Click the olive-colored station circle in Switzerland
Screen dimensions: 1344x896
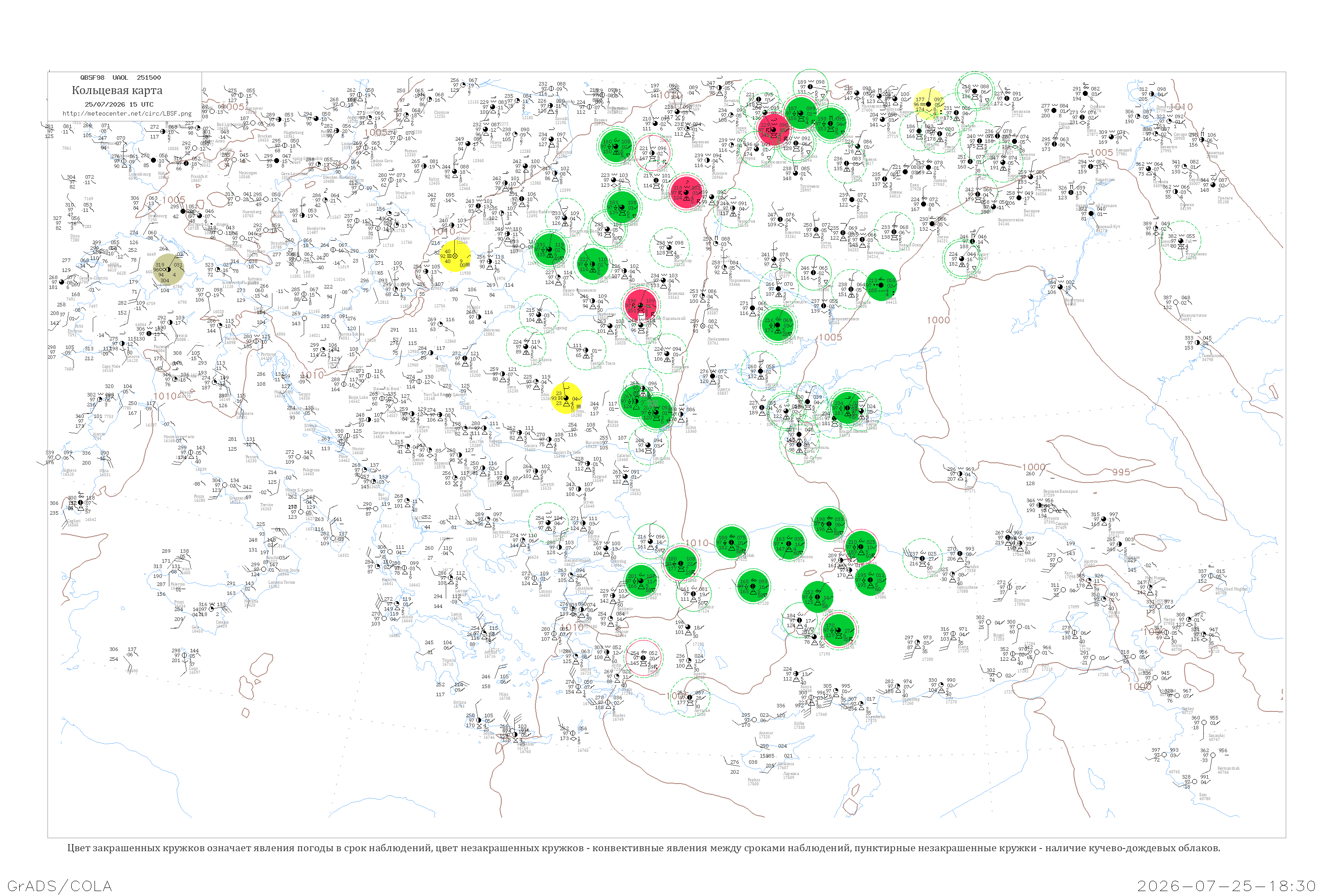pyautogui.click(x=168, y=269)
